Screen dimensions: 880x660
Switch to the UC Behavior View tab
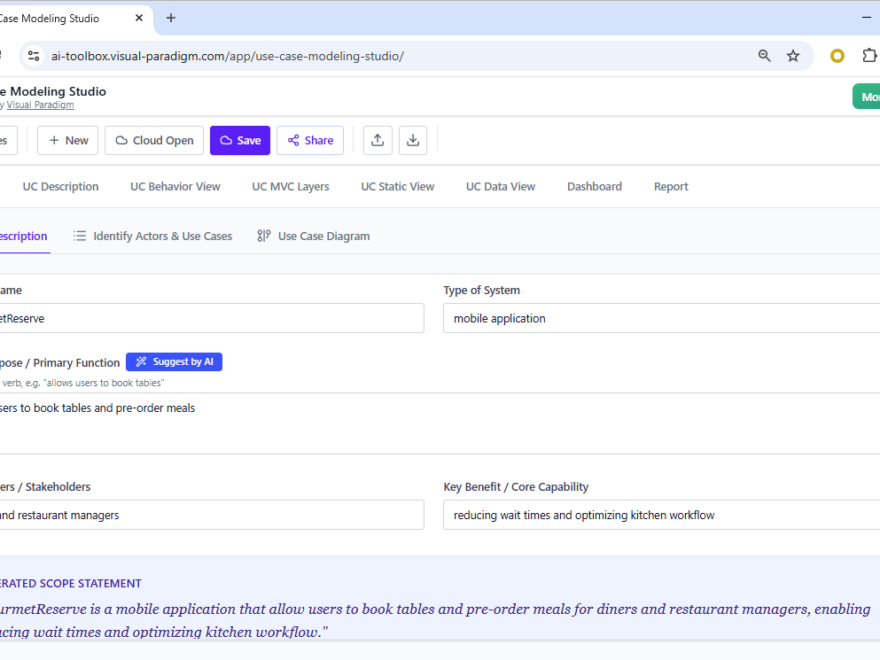pos(175,186)
